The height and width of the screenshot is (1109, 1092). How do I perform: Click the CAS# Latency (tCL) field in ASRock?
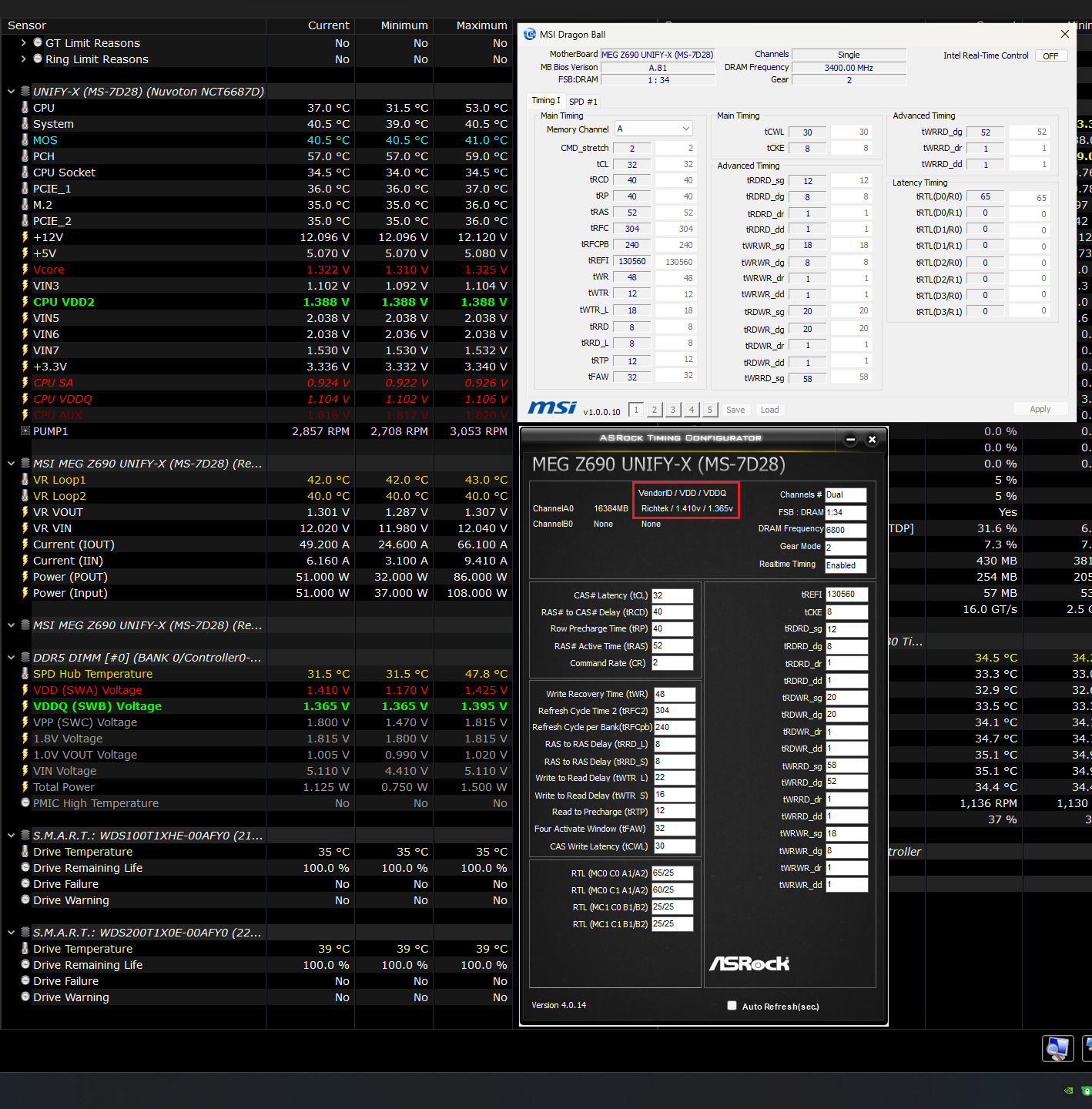[672, 595]
